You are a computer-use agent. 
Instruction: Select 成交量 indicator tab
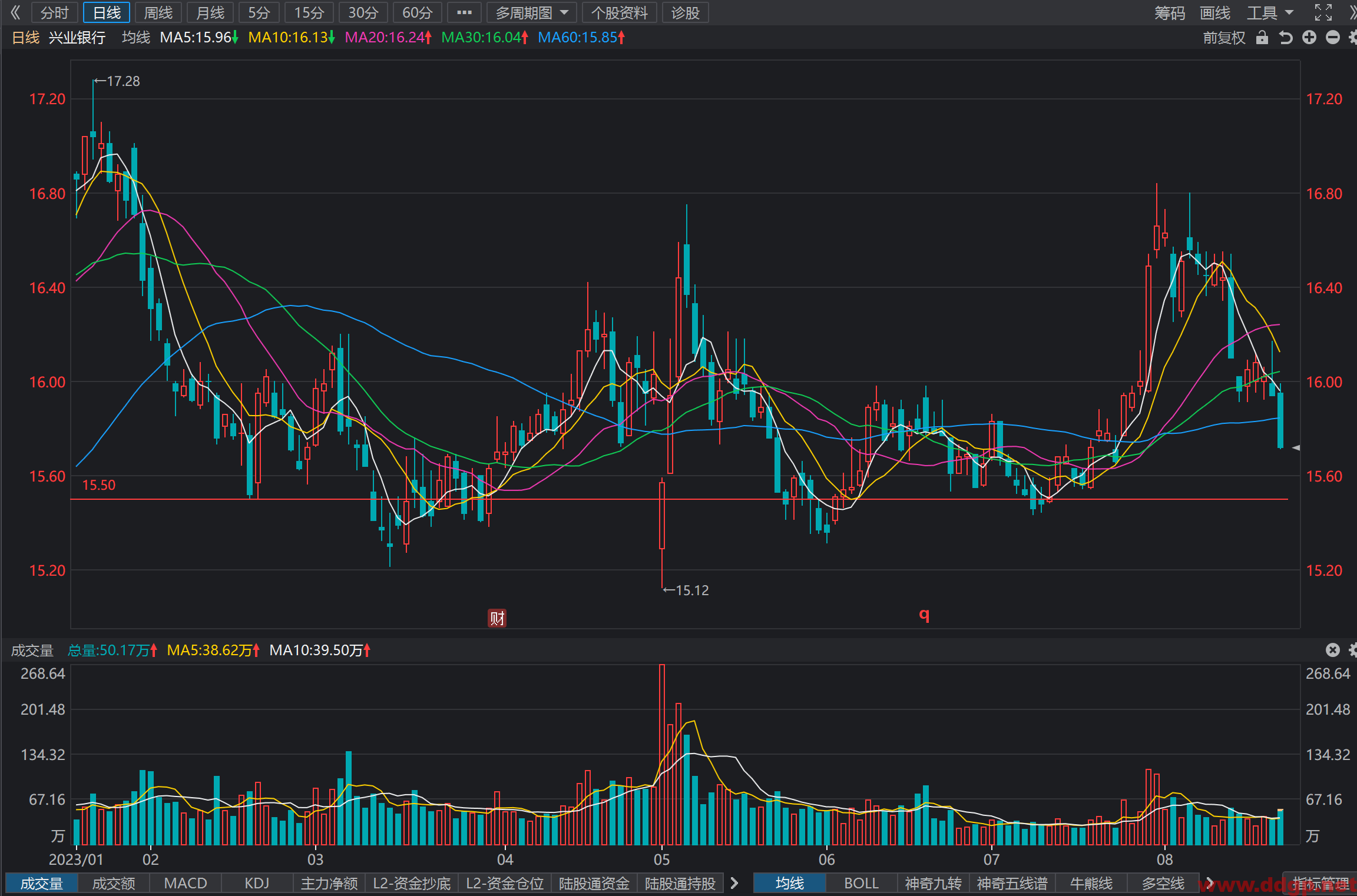coord(41,883)
